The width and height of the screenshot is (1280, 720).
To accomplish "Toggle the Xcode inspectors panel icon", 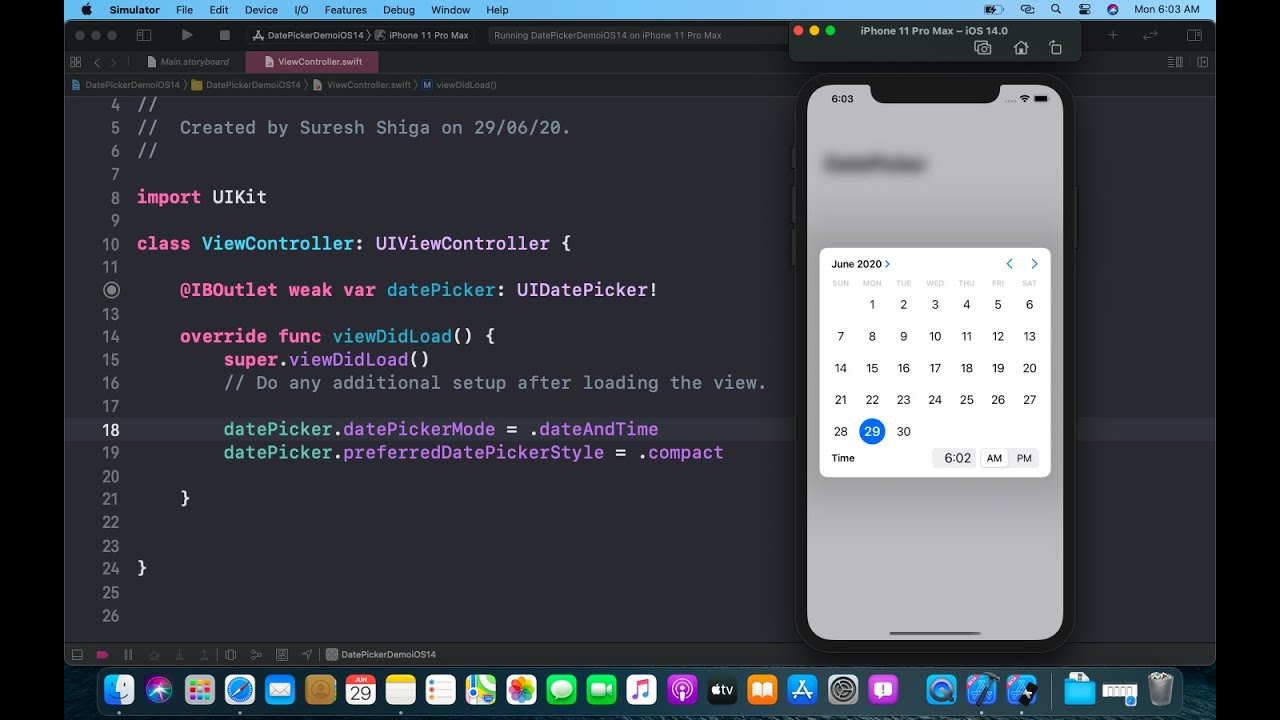I will pyautogui.click(x=1194, y=35).
